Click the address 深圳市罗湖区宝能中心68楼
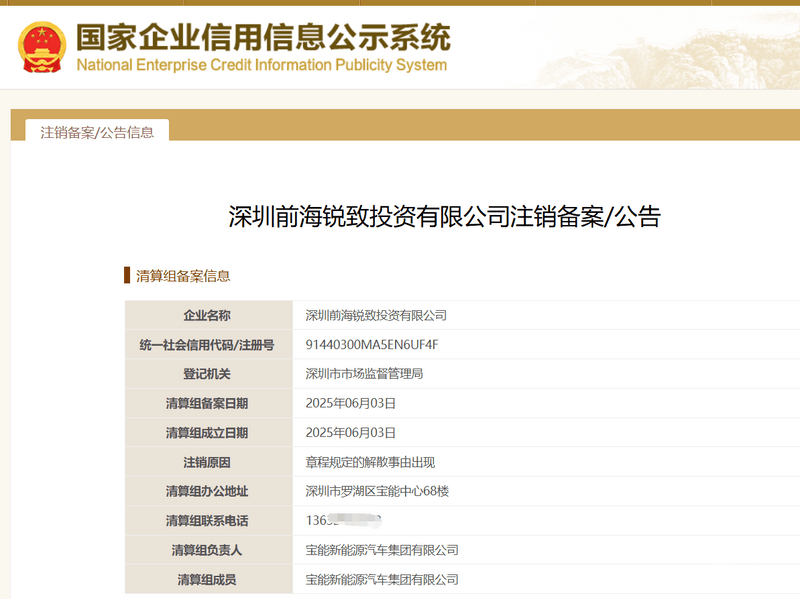This screenshot has width=800, height=599. pos(377,491)
